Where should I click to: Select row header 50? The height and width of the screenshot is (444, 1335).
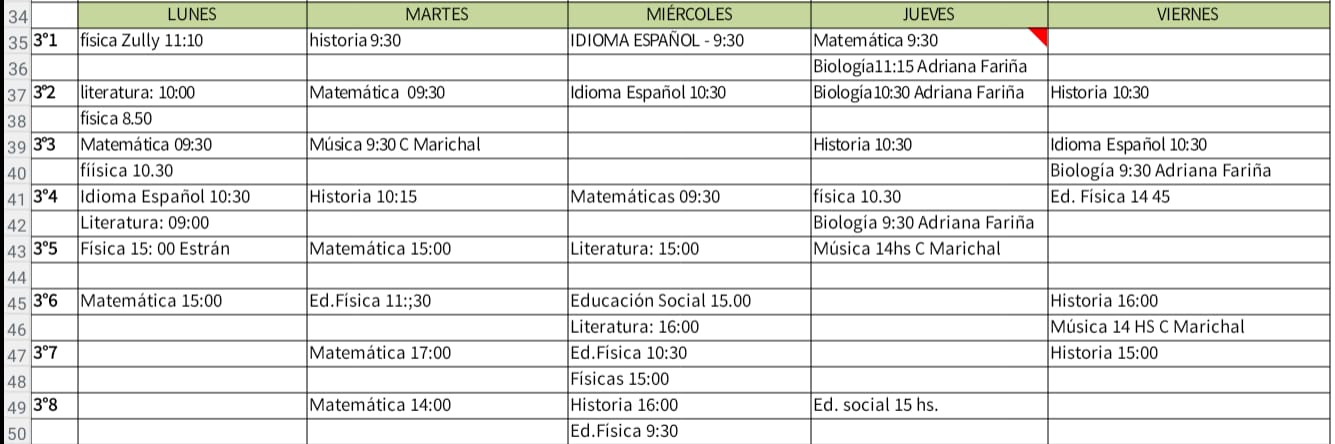pyautogui.click(x=15, y=432)
